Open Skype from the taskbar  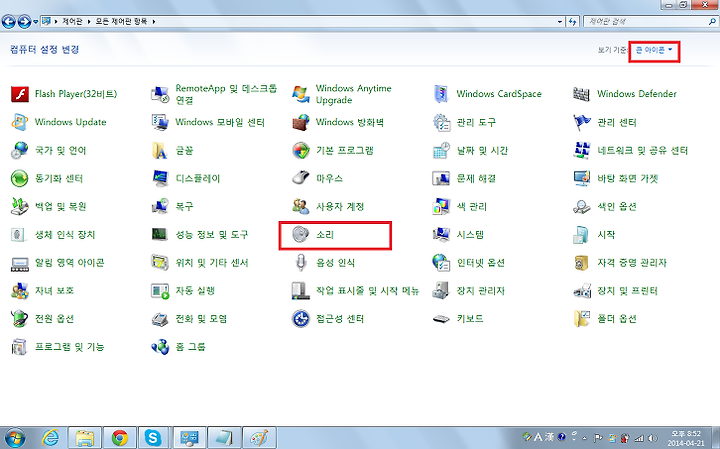tap(153, 438)
